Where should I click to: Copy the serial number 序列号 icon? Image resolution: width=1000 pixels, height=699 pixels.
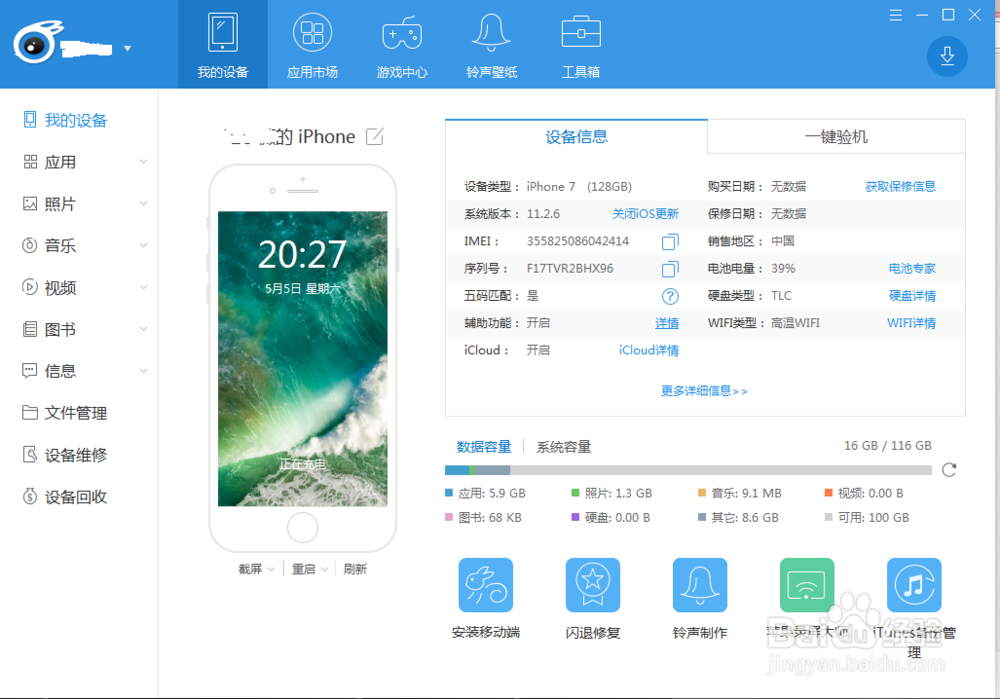point(670,269)
